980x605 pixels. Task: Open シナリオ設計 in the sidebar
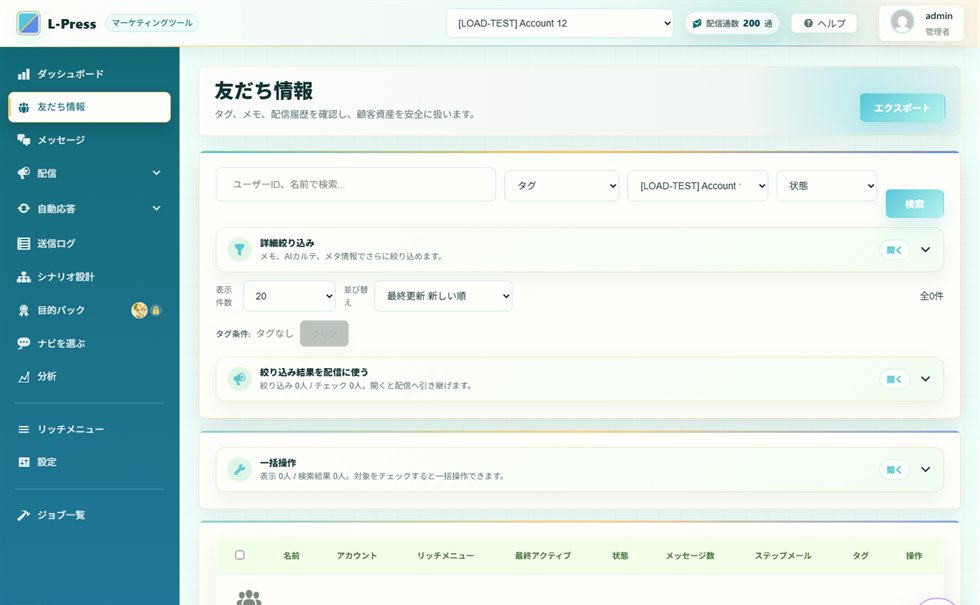(89, 277)
